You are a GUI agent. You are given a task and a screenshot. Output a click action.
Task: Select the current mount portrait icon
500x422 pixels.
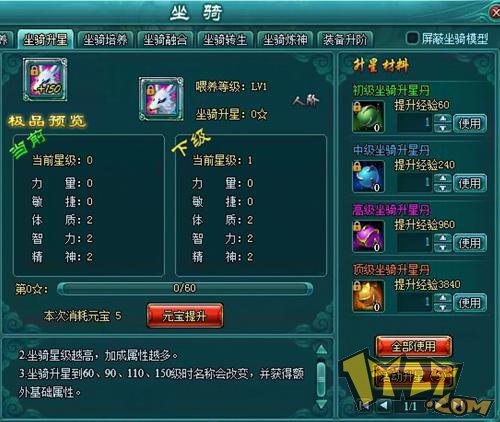(x=161, y=99)
